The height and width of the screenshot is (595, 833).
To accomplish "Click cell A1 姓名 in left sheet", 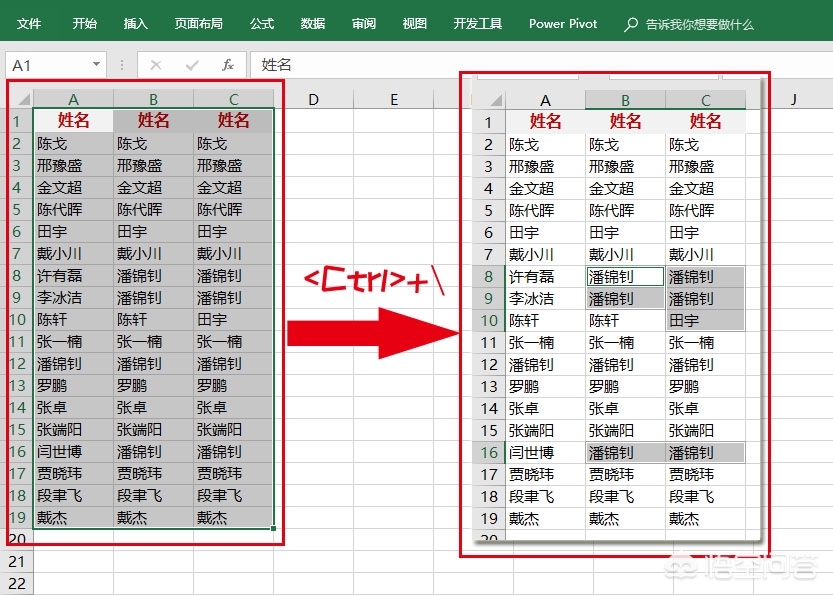I will click(73, 121).
